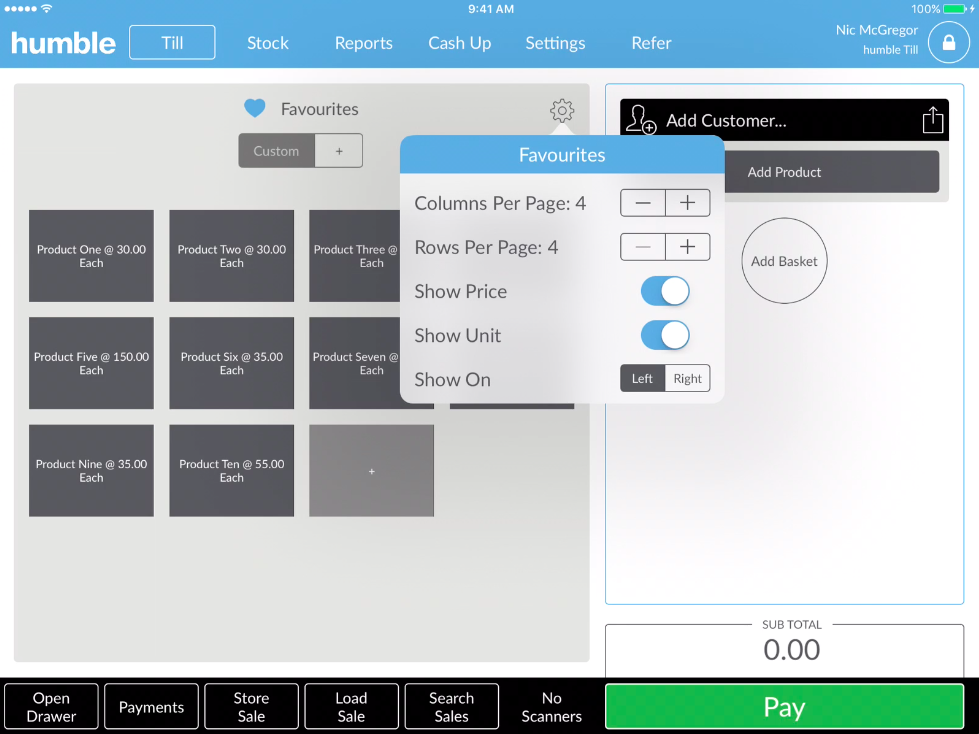This screenshot has width=979, height=734.
Task: Select Product Five @ 150.00 tile
Action: 91,363
